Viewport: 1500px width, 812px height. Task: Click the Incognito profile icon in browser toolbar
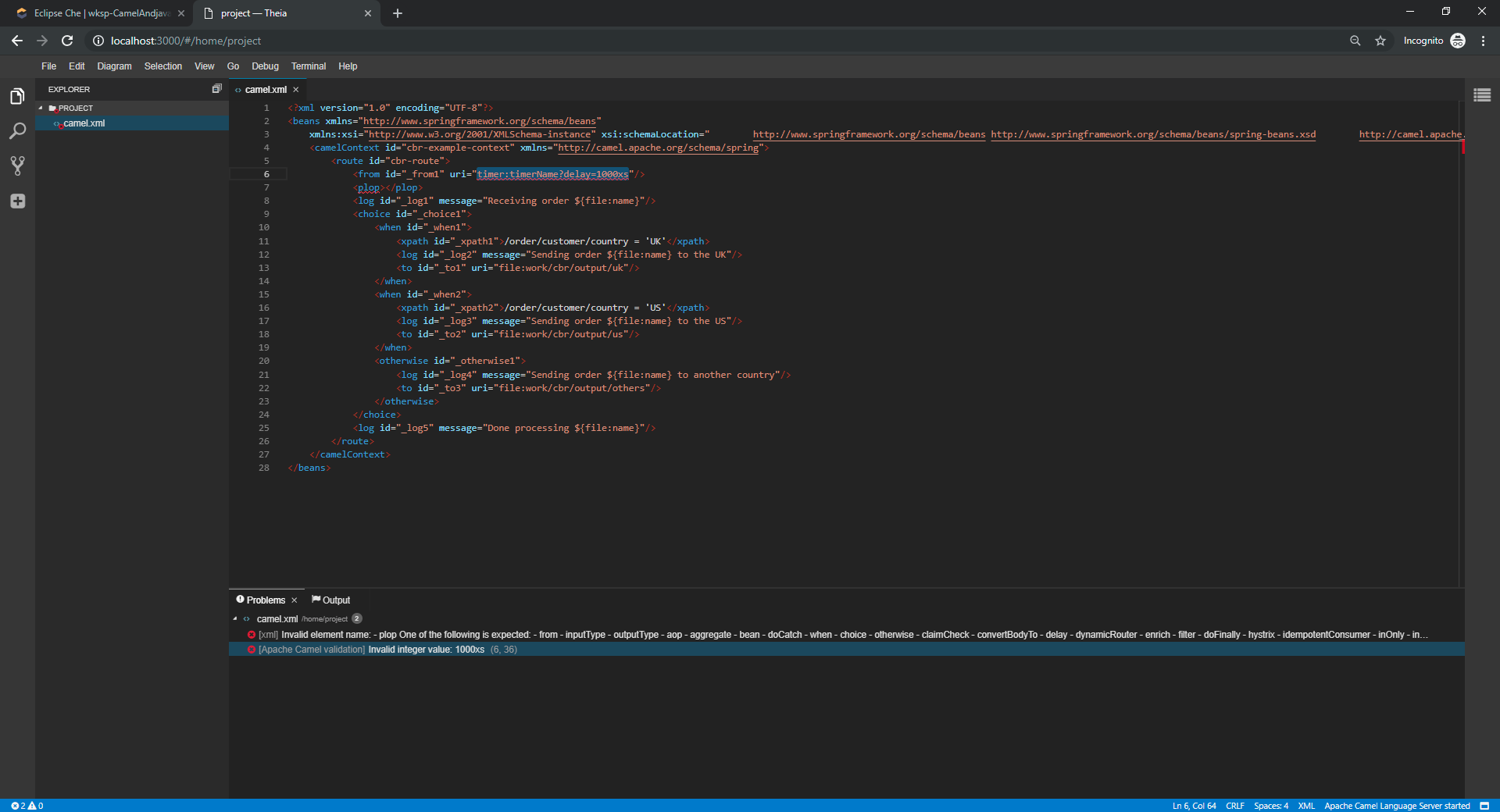tap(1458, 41)
